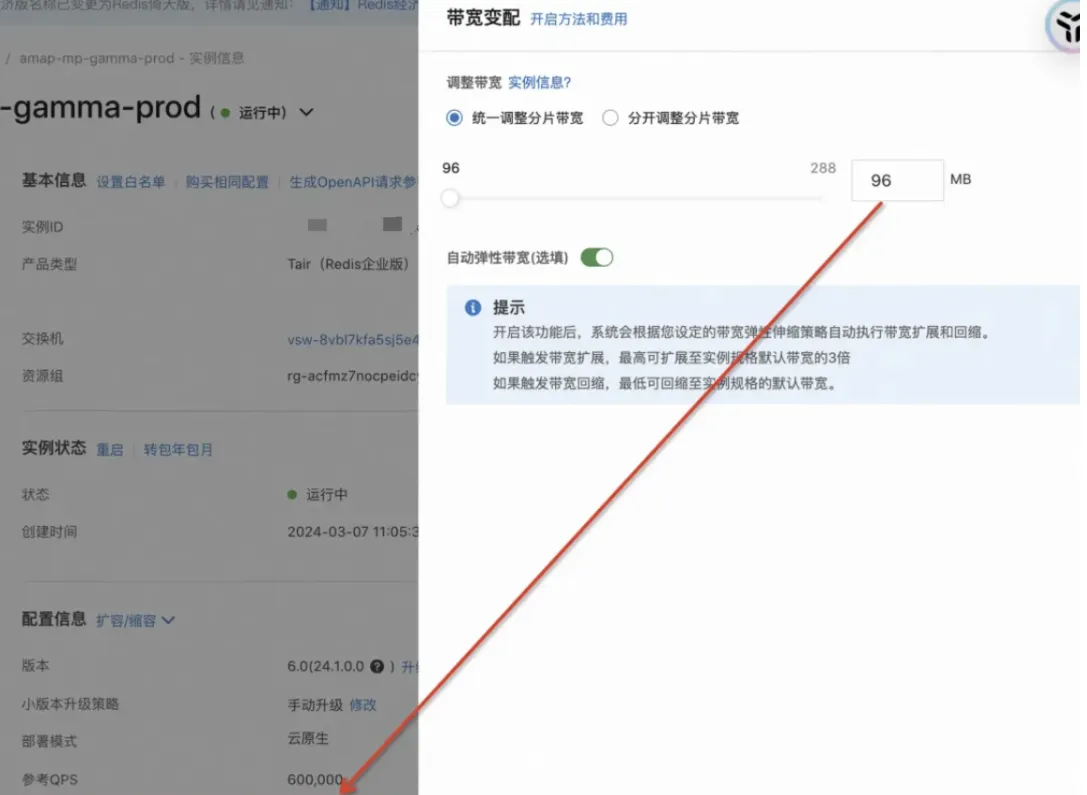Viewport: 1087px width, 795px height.
Task: Click the bandwidth slider handle at 96
Action: click(450, 198)
